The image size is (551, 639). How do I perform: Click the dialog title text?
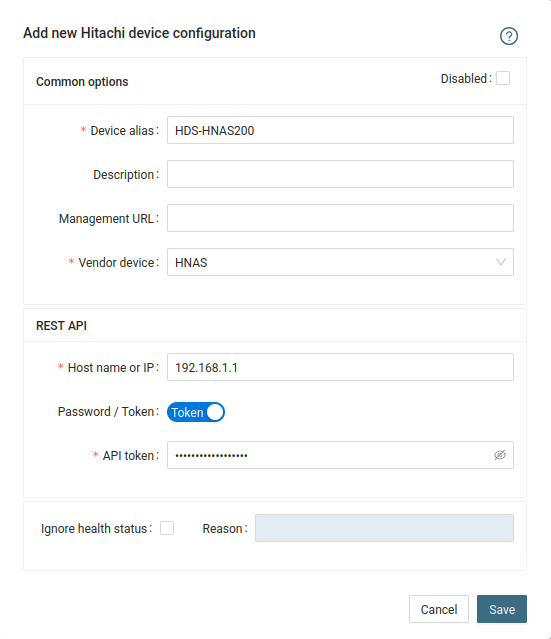[139, 33]
